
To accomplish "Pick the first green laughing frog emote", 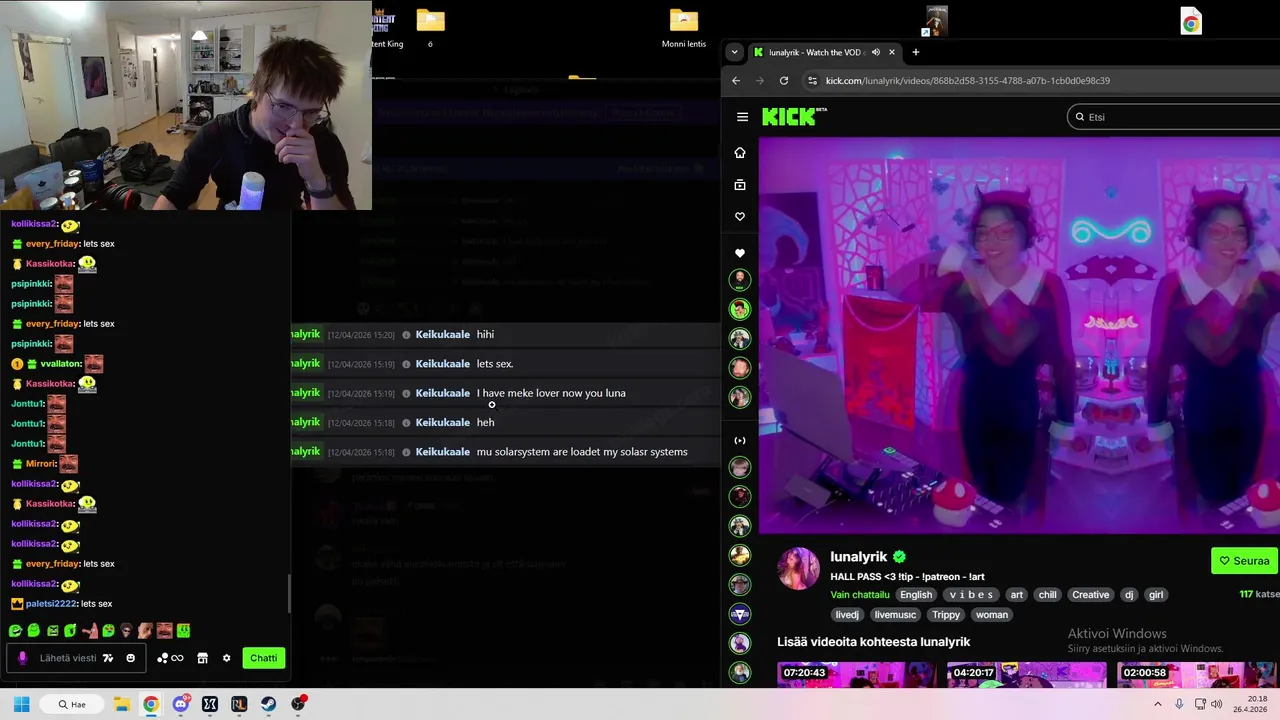I will (x=15, y=631).
